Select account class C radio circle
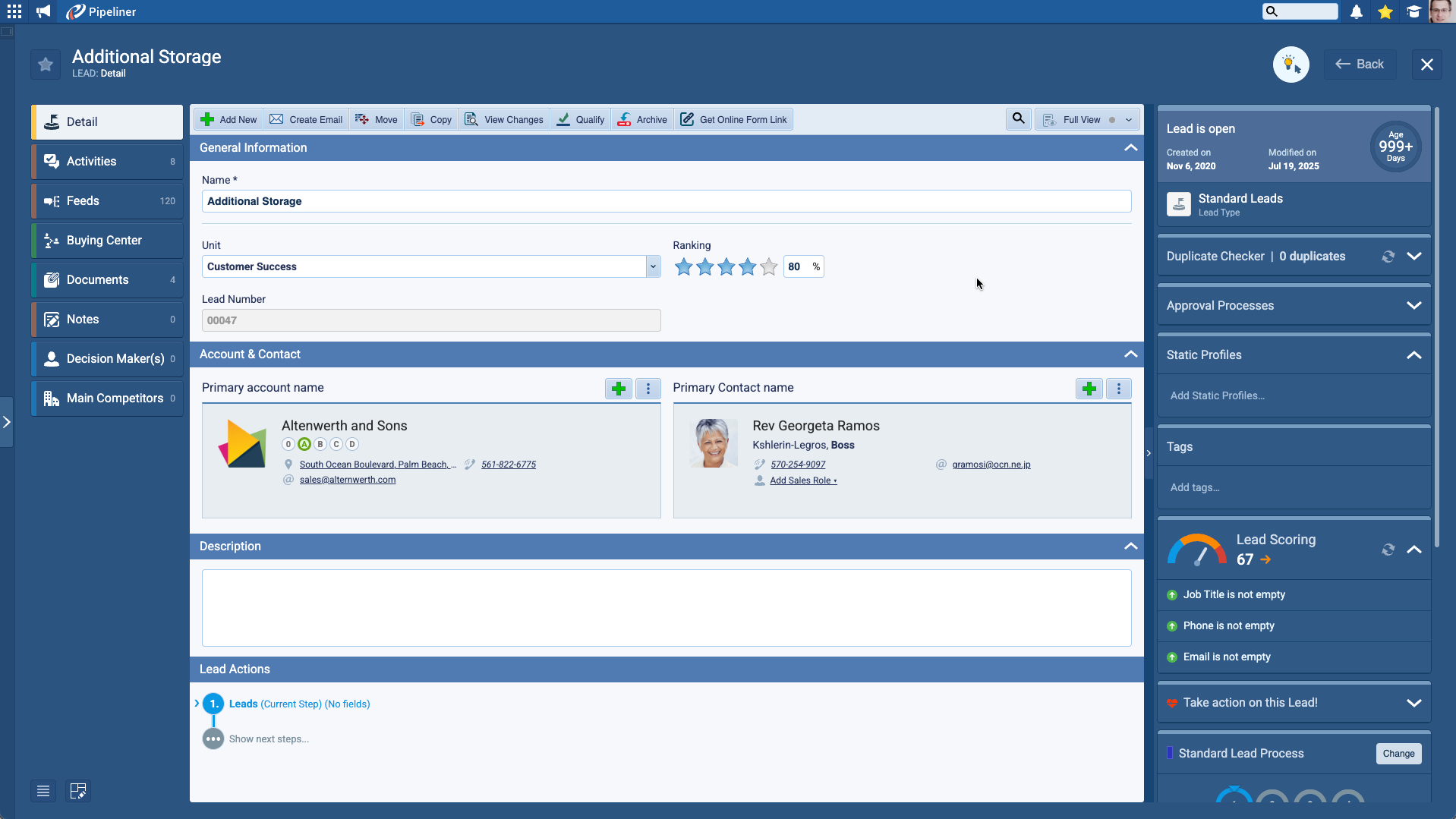 (336, 444)
